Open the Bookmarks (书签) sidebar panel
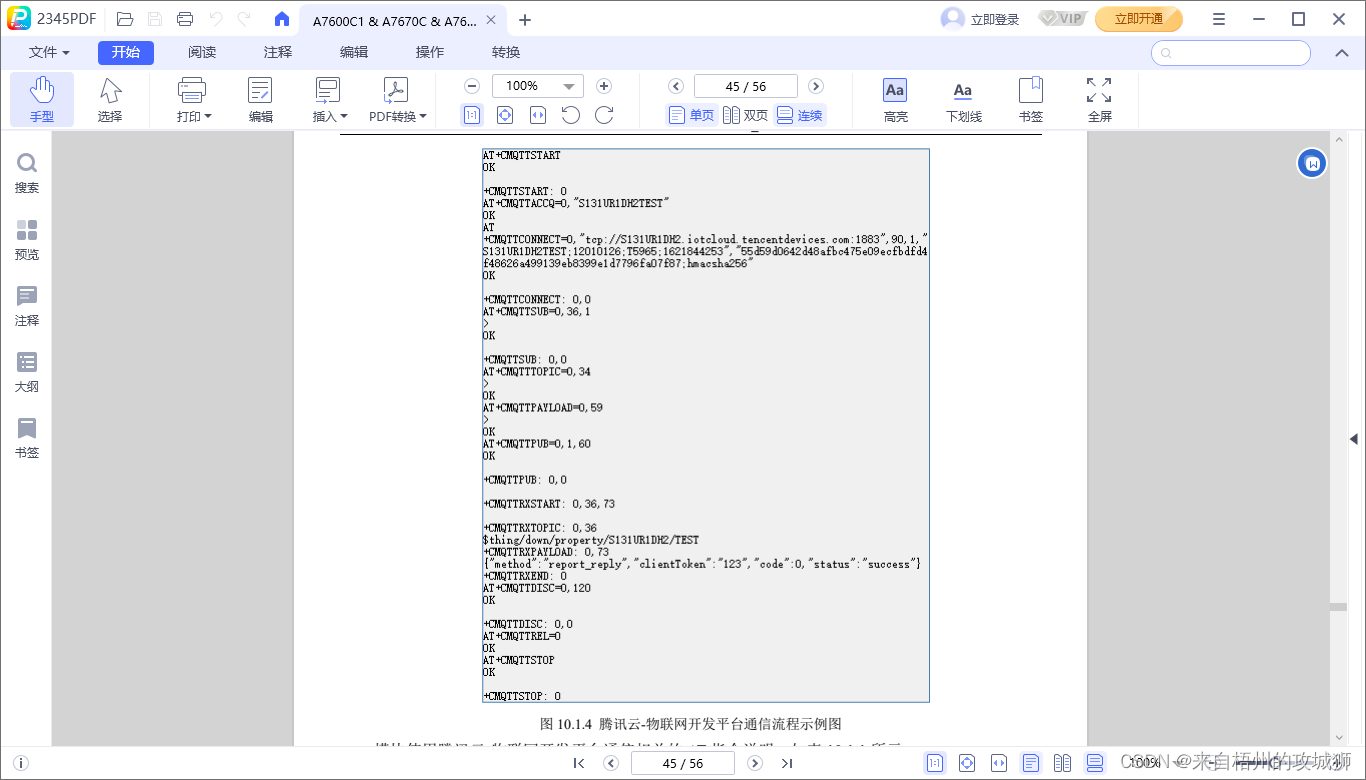The height and width of the screenshot is (780, 1366). (27, 438)
